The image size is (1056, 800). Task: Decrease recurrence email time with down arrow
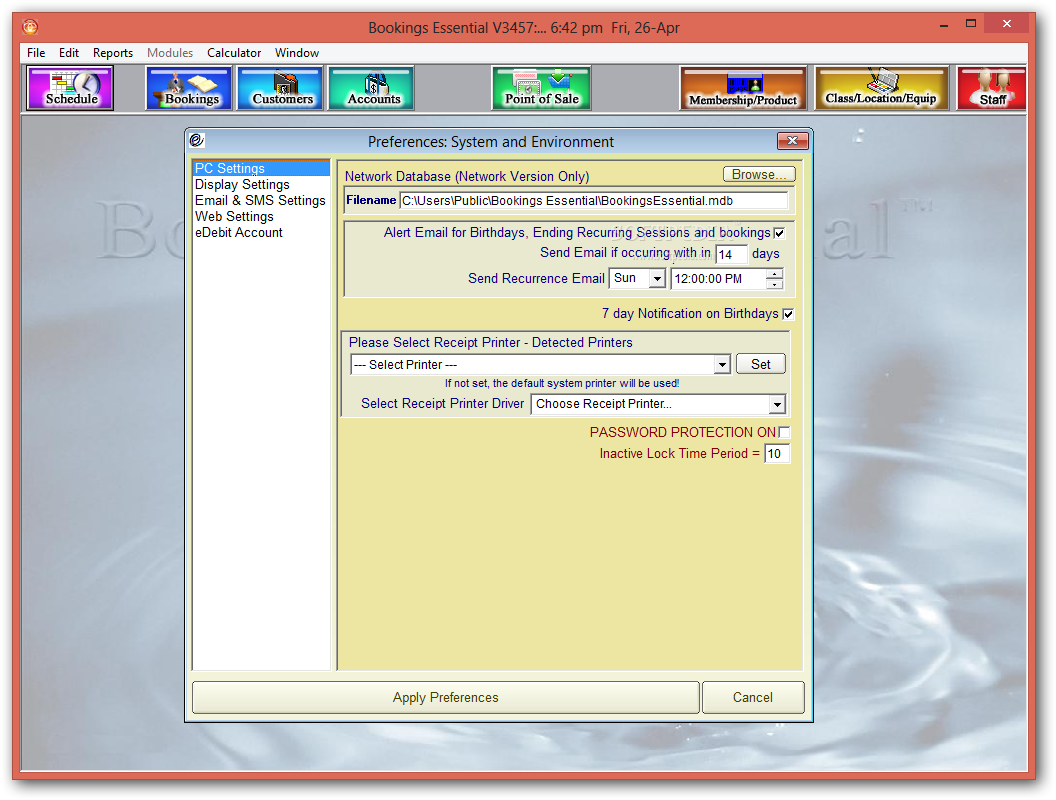click(x=774, y=284)
